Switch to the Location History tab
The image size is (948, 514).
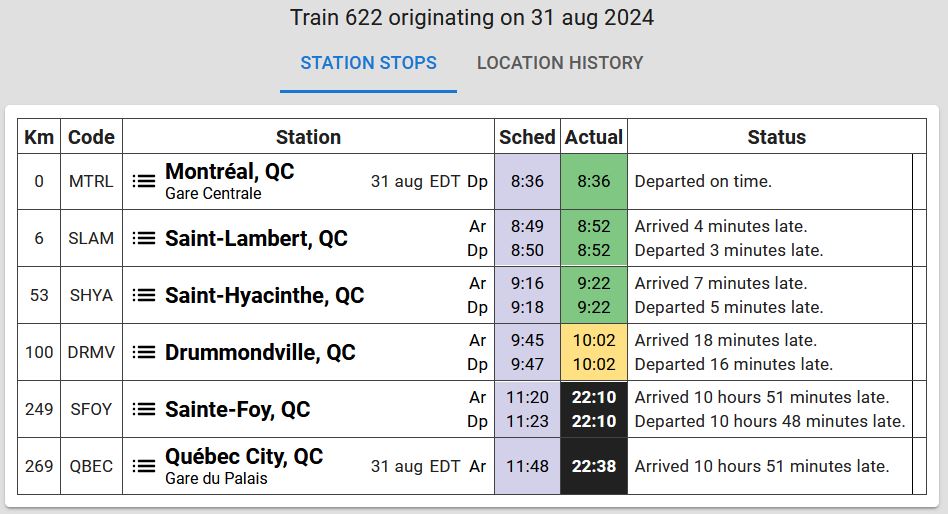pyautogui.click(x=560, y=63)
